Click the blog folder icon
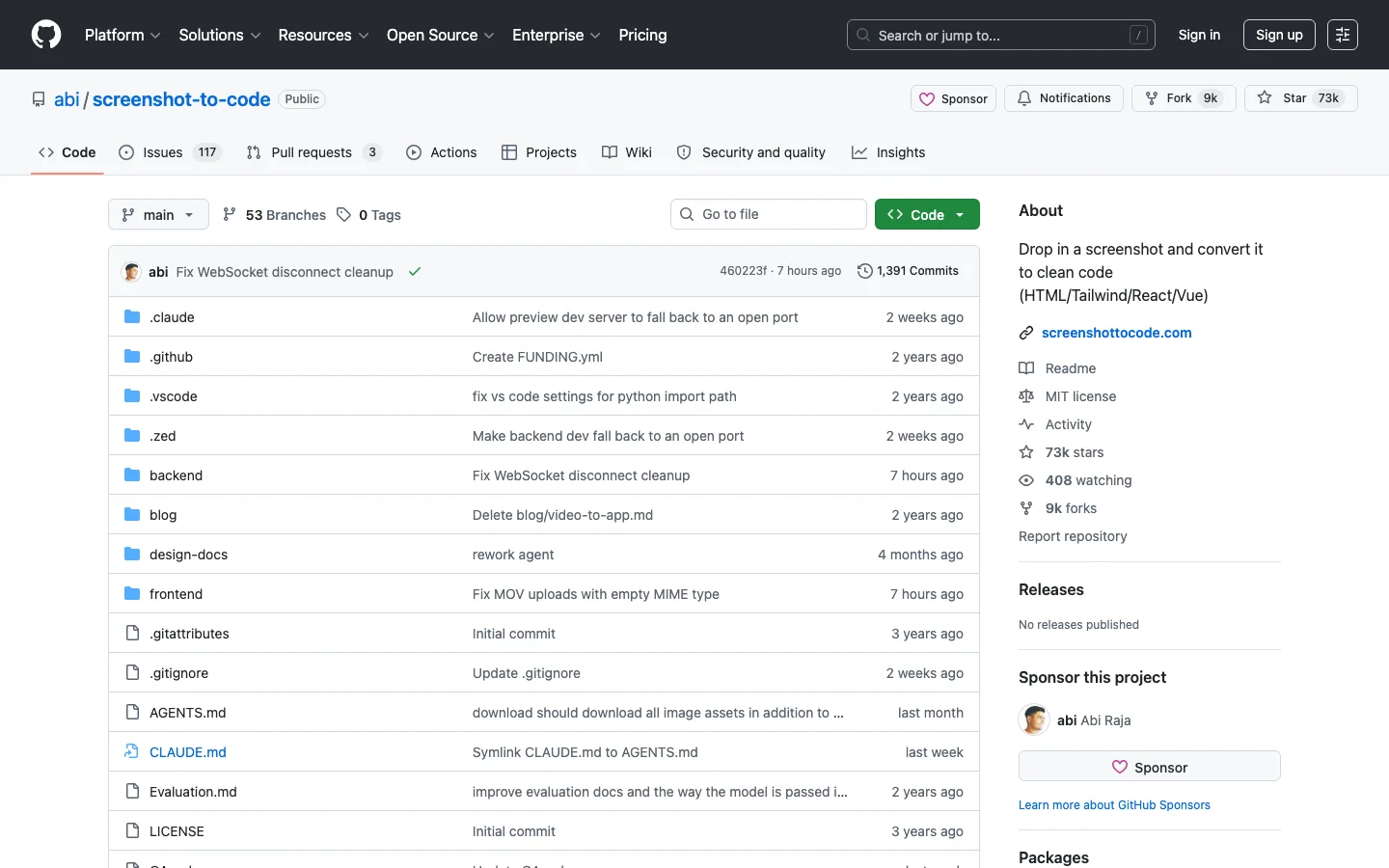The height and width of the screenshot is (868, 1389). (x=132, y=514)
